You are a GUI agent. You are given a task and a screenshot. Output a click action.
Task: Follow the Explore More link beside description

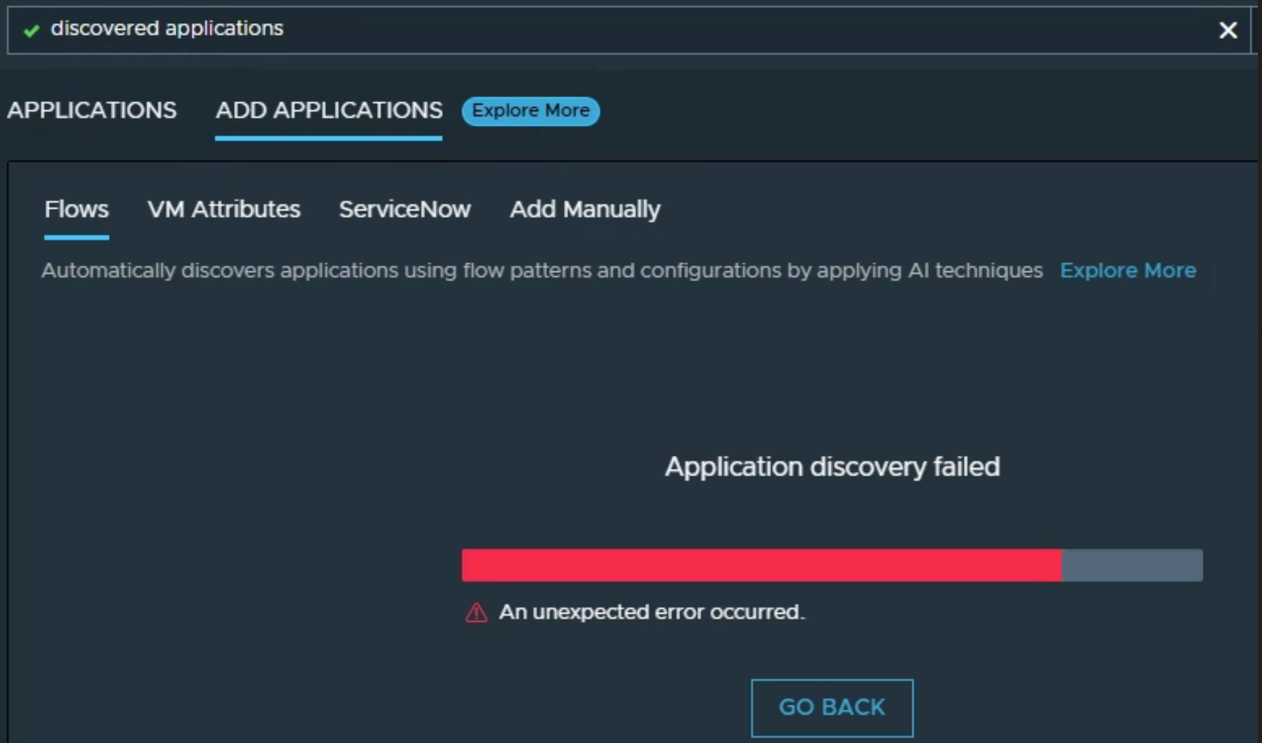coord(1128,271)
